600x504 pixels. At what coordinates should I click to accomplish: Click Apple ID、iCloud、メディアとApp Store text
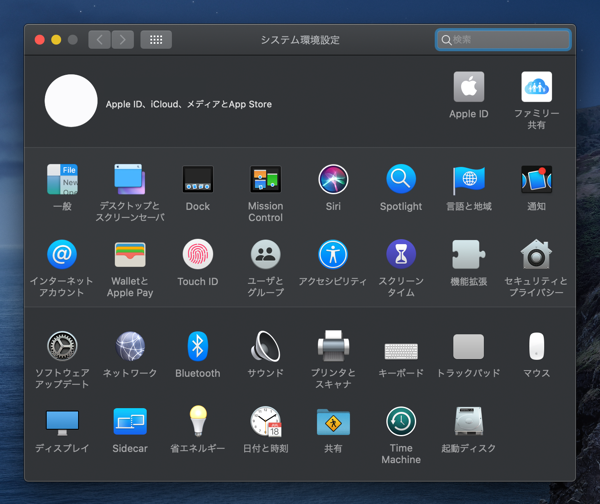click(189, 104)
